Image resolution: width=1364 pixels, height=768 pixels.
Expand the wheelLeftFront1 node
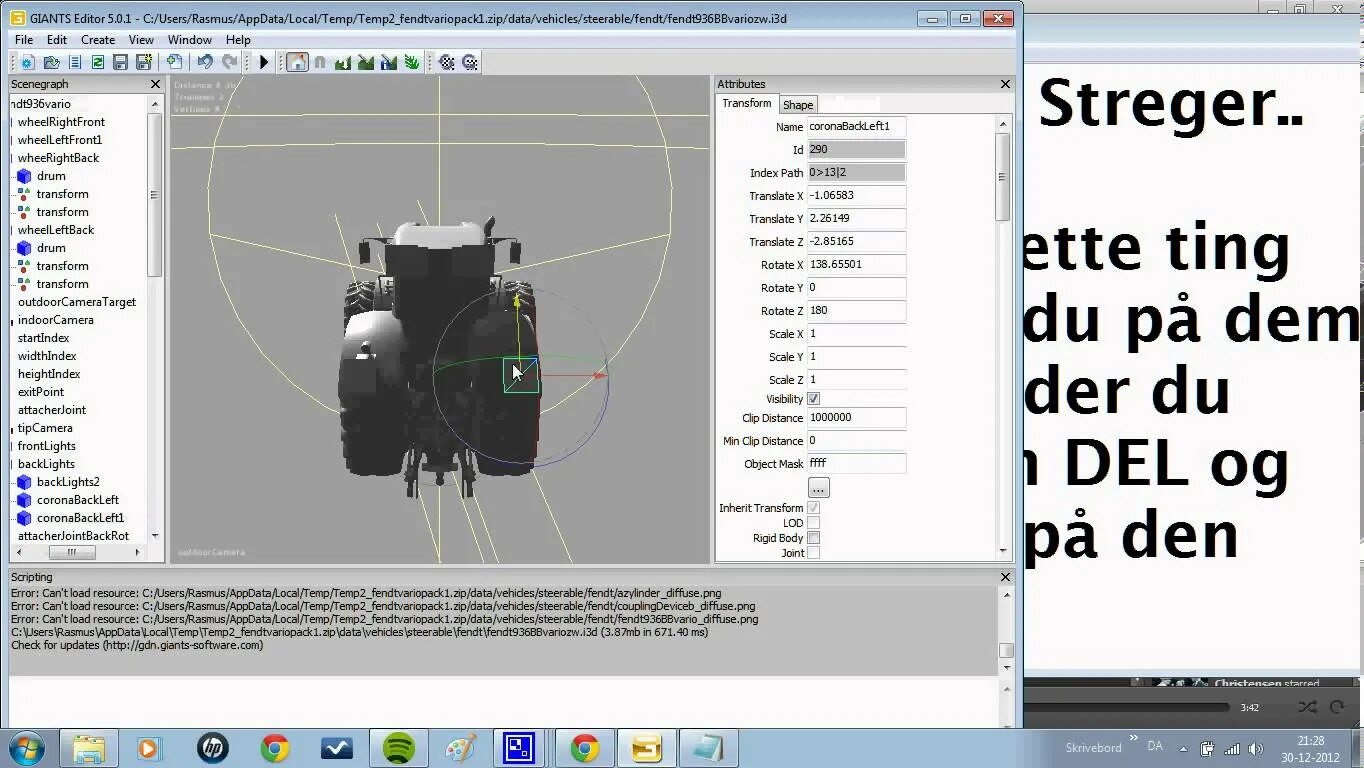coord(12,140)
